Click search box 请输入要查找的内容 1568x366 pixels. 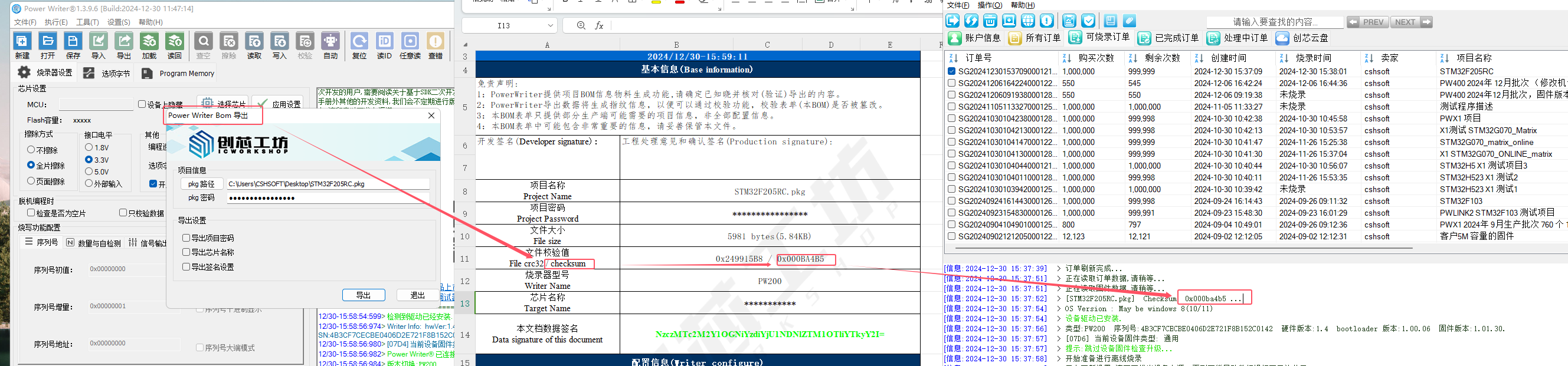click(1275, 22)
